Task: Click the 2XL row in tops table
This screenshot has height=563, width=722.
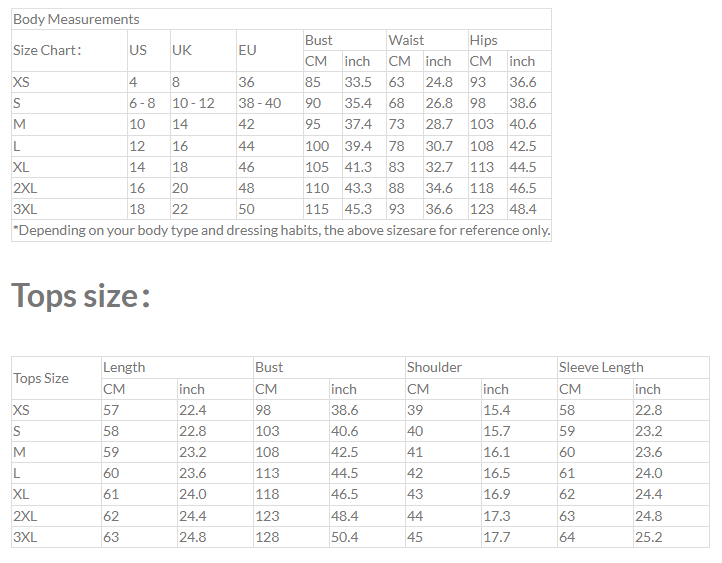Action: click(x=25, y=516)
